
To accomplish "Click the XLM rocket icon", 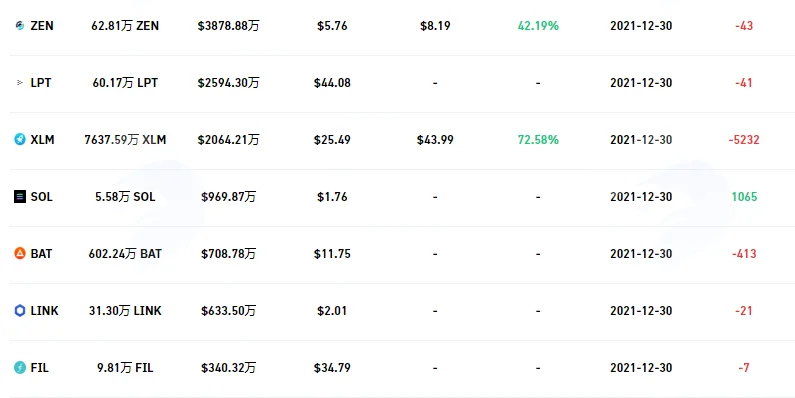I will coord(20,139).
